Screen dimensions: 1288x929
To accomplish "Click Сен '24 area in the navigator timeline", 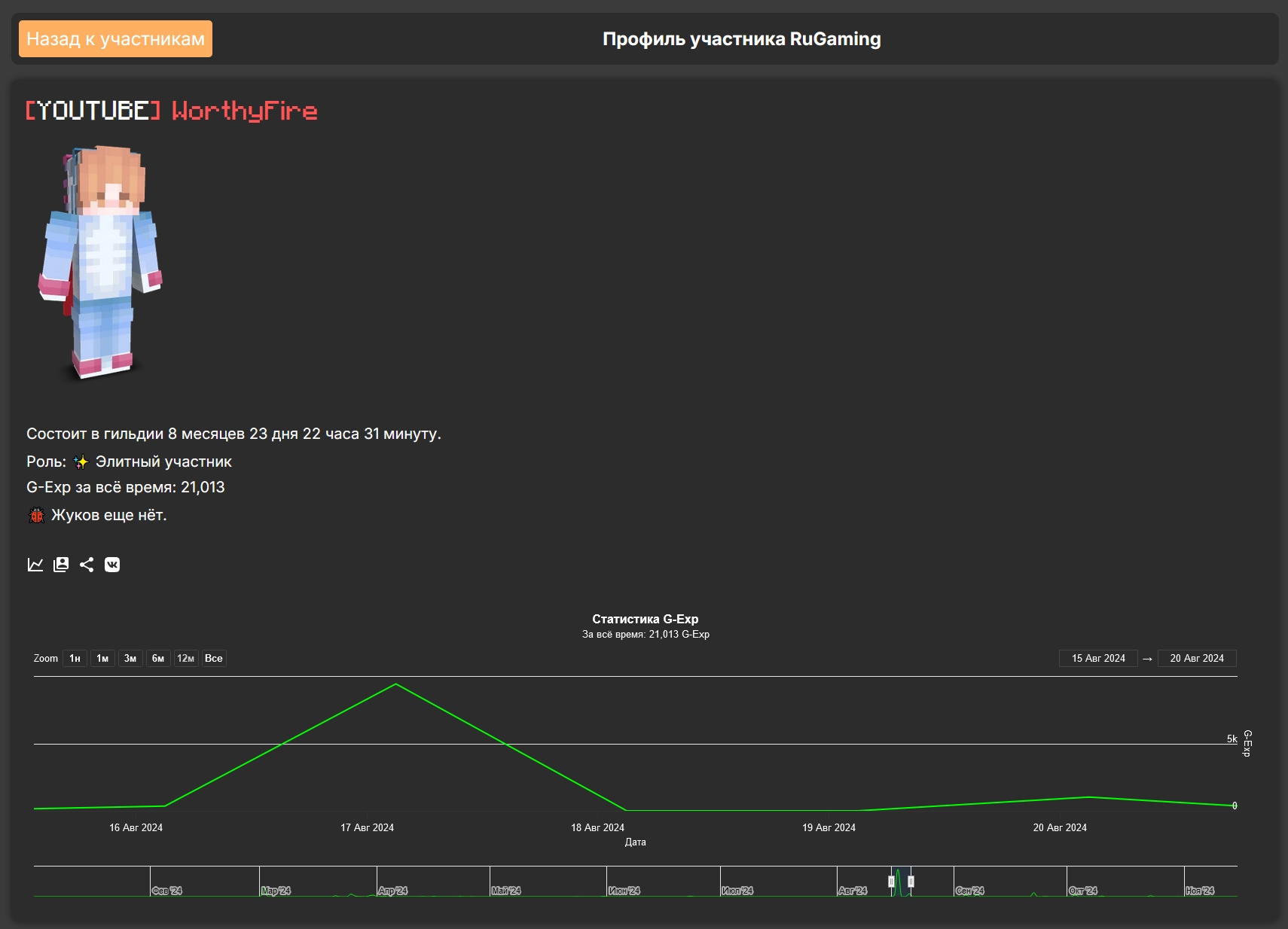I will pos(970,891).
